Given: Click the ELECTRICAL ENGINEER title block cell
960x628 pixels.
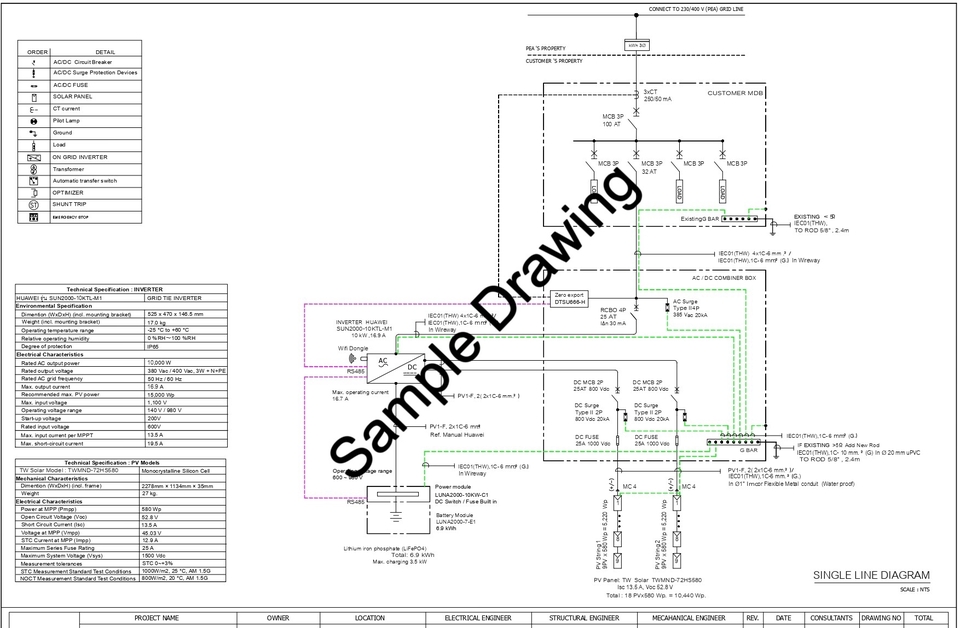Looking at the screenshot, I should 478,618.
